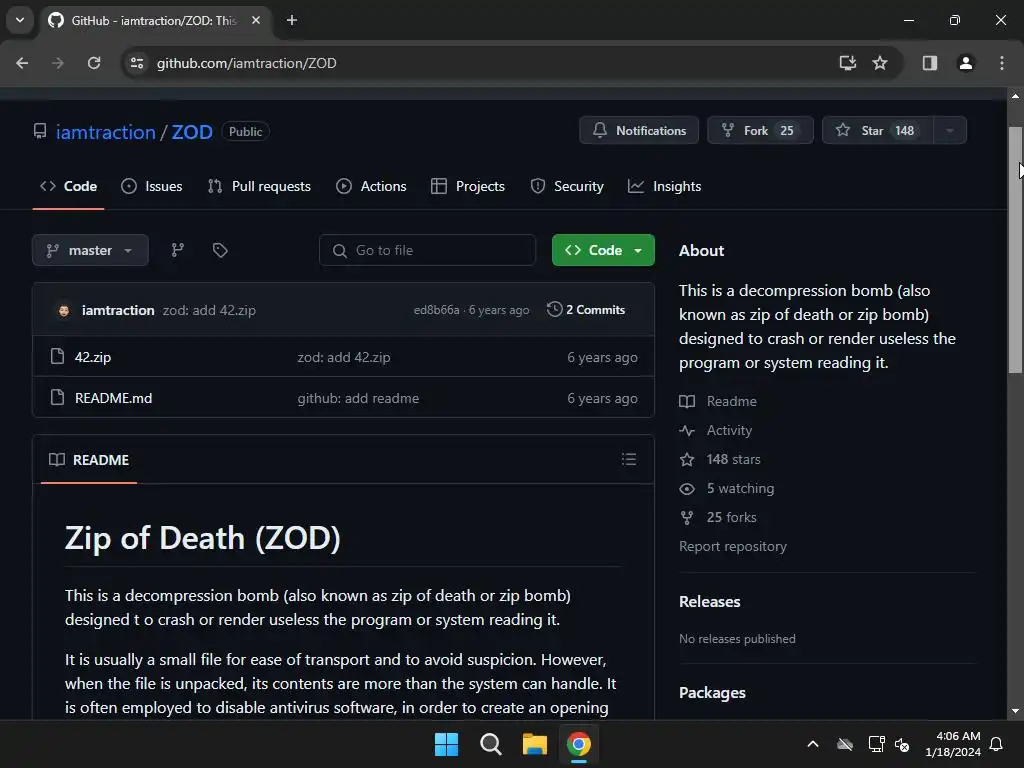Open the README.md file
1024x768 pixels.
tap(114, 398)
